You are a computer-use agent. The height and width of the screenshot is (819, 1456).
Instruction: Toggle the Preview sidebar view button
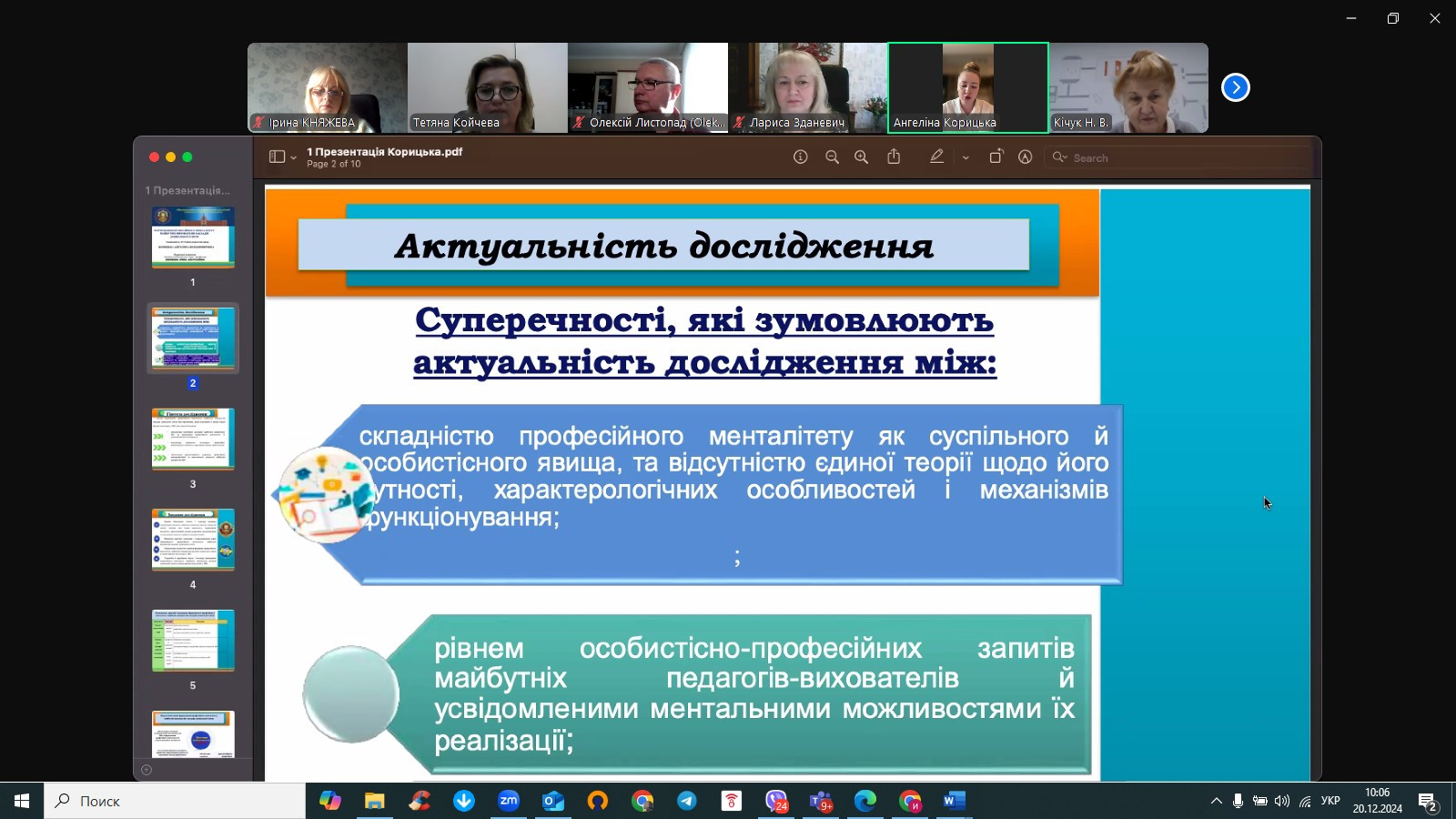[278, 157]
